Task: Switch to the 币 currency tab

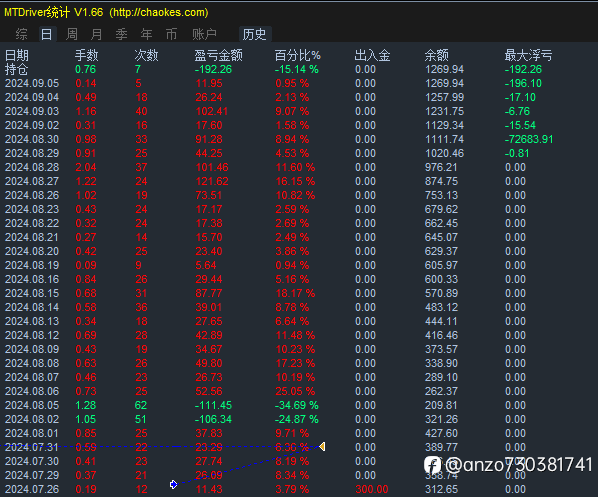Action: click(x=171, y=34)
